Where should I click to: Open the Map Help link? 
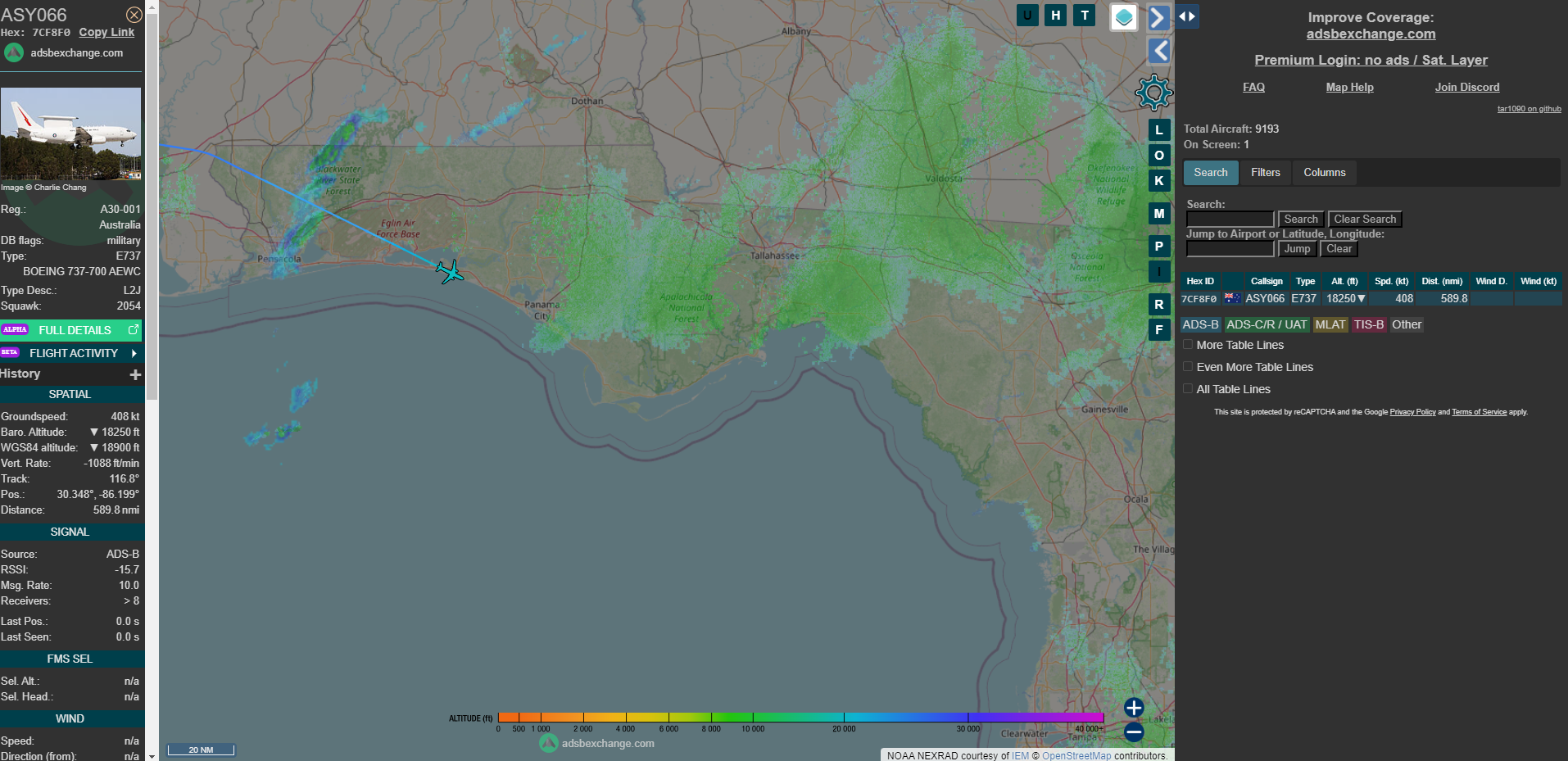click(x=1349, y=87)
